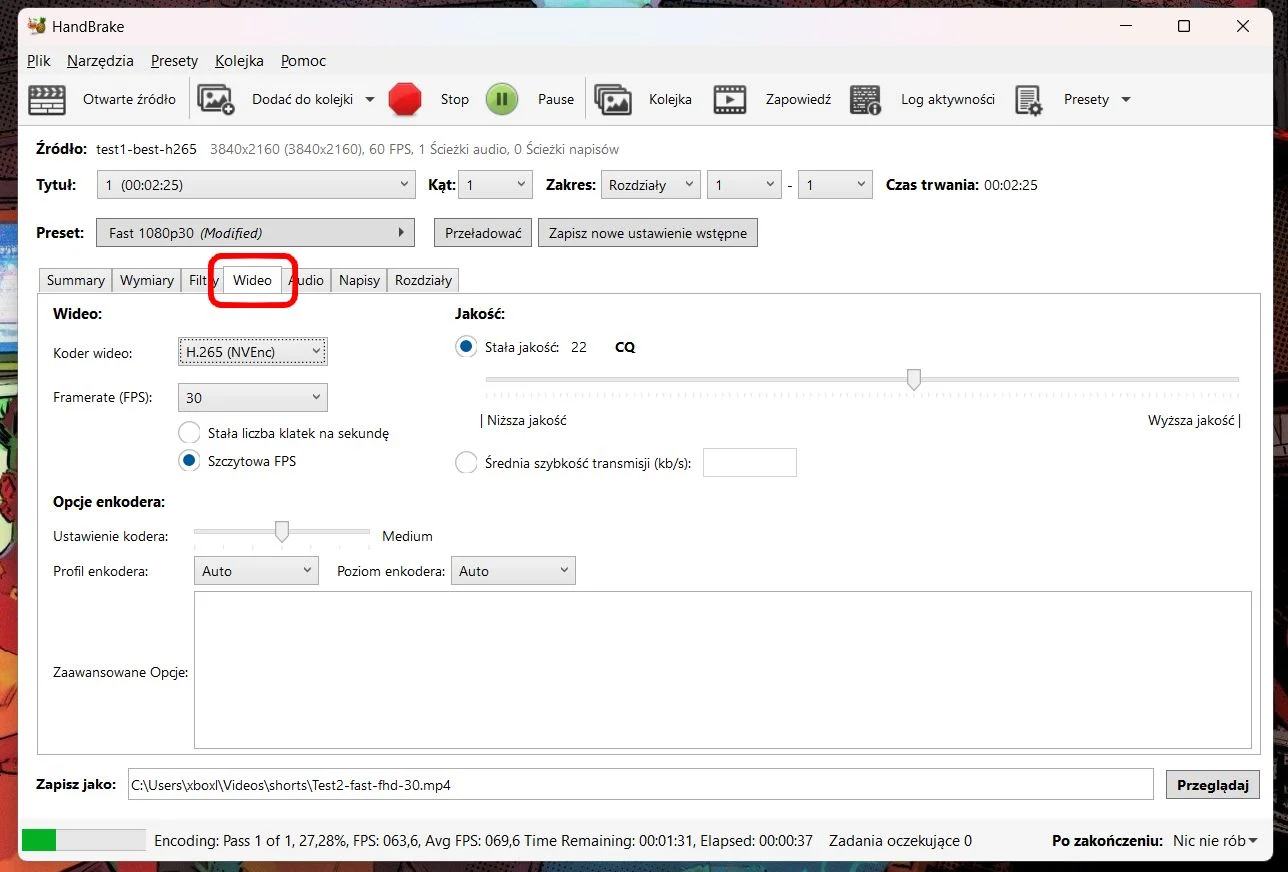Open the Plik menu

coord(39,61)
